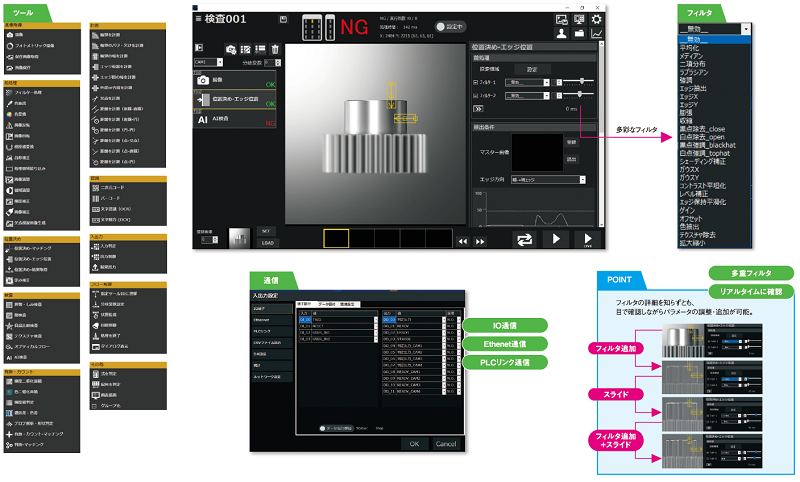Click the user account icon
The width and height of the screenshot is (800, 482).
pyautogui.click(x=562, y=33)
